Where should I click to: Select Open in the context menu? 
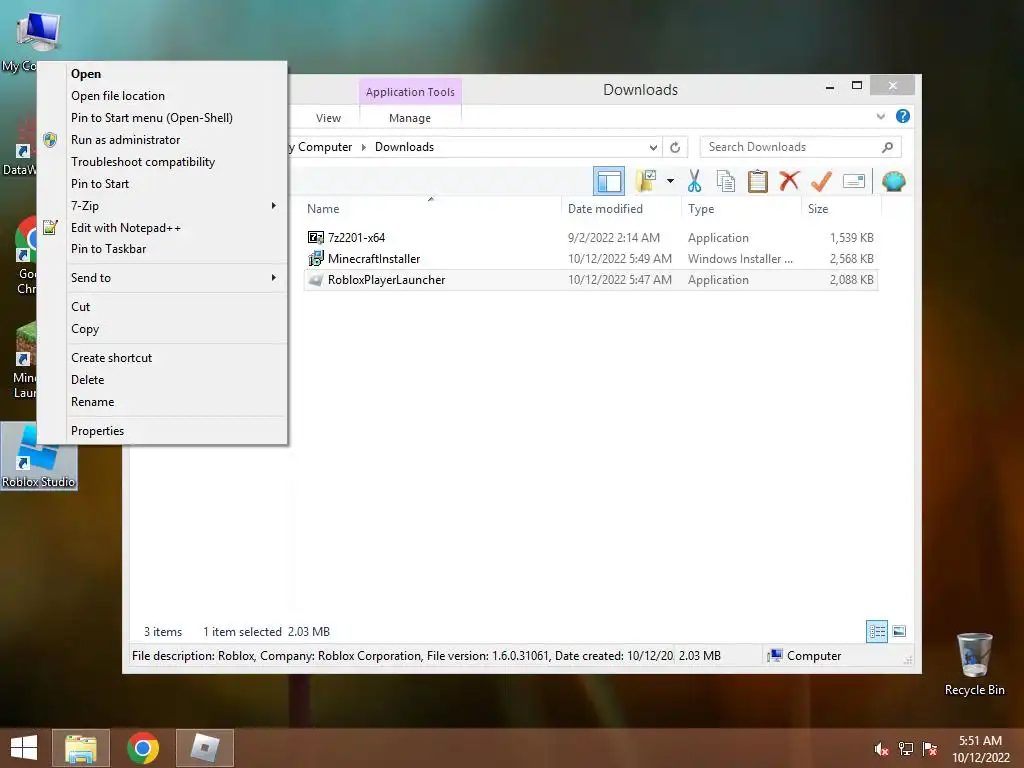click(x=163, y=74)
